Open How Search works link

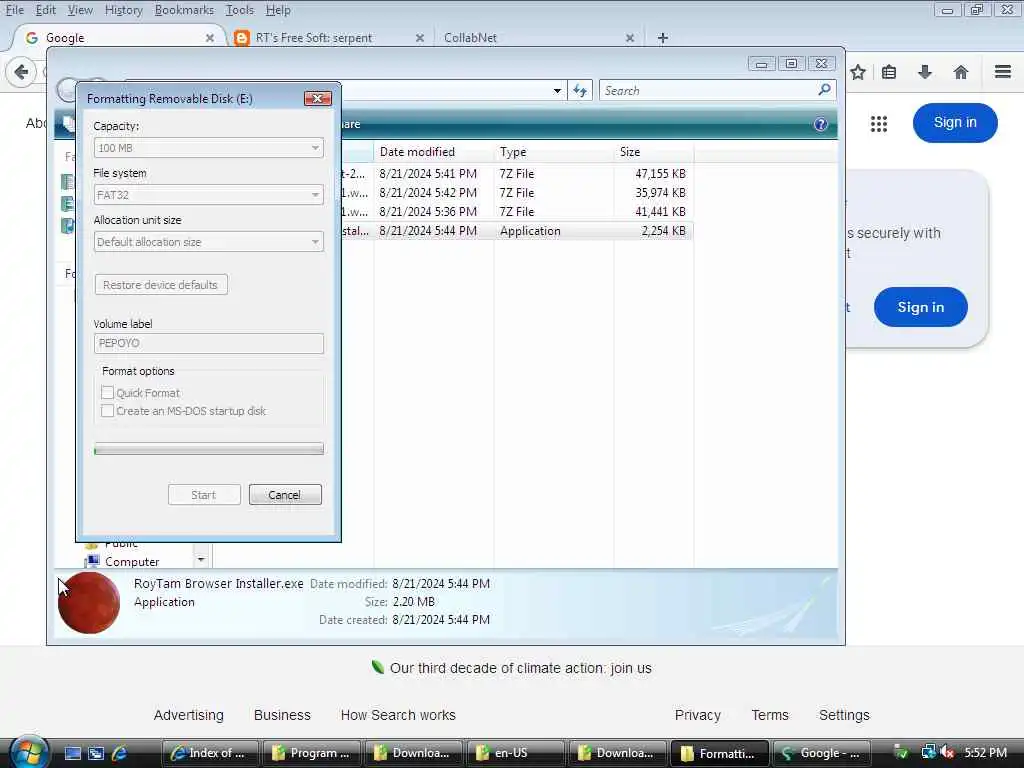(398, 715)
